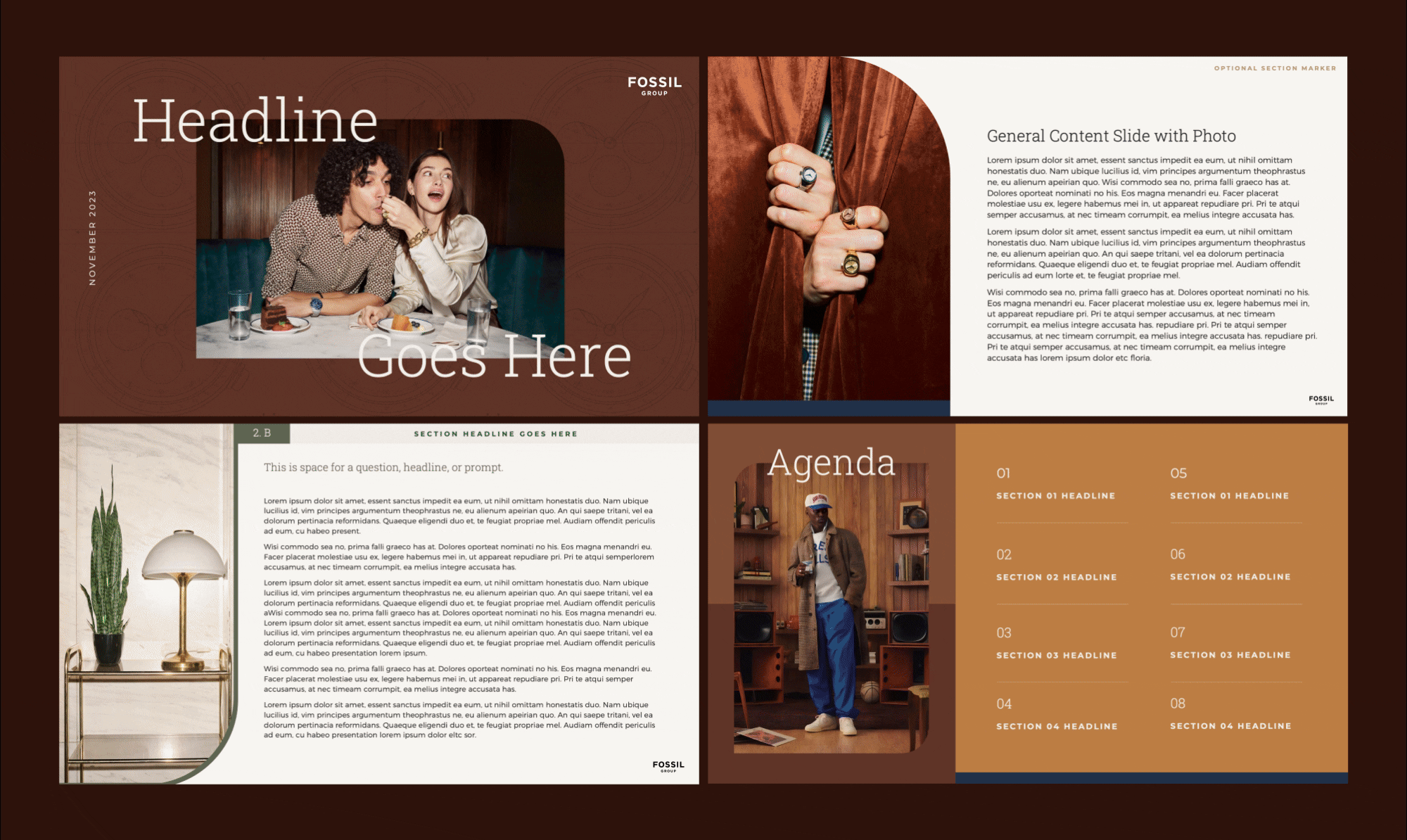The width and height of the screenshot is (1407, 840).
Task: Click 'General Content Slide with Photo' heading
Action: [1111, 136]
